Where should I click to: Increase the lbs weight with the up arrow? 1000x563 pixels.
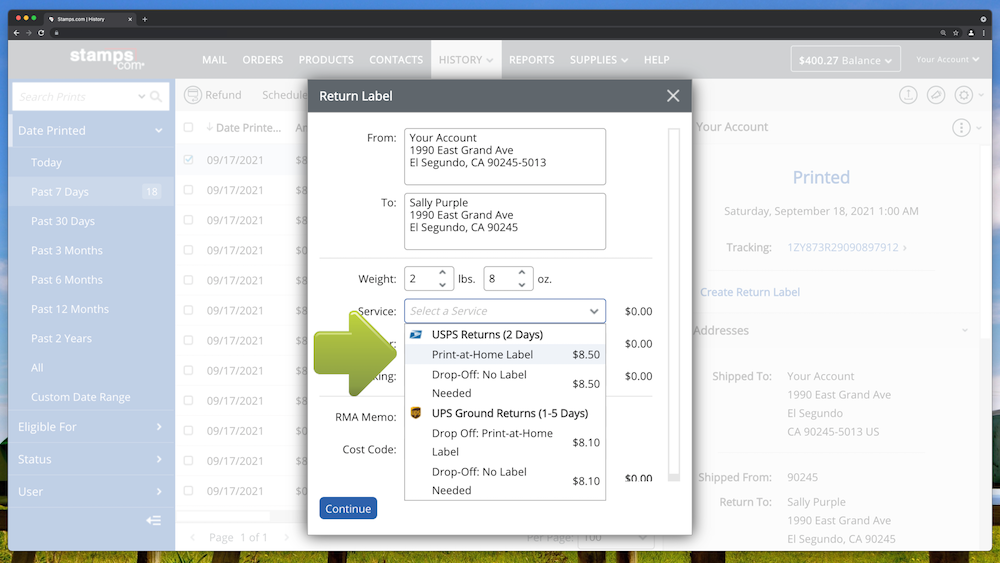443,273
